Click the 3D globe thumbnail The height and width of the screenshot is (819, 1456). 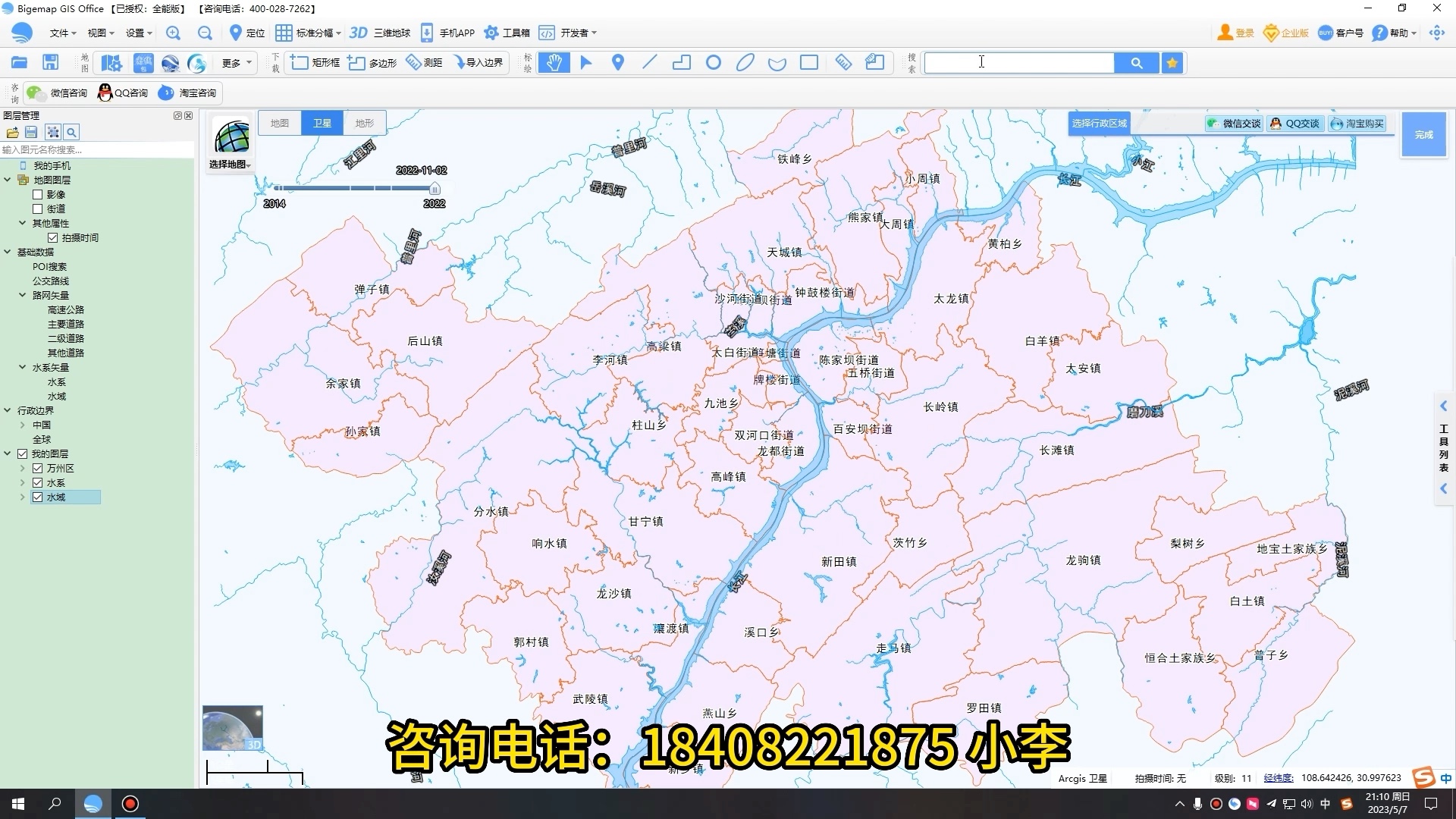[x=233, y=728]
